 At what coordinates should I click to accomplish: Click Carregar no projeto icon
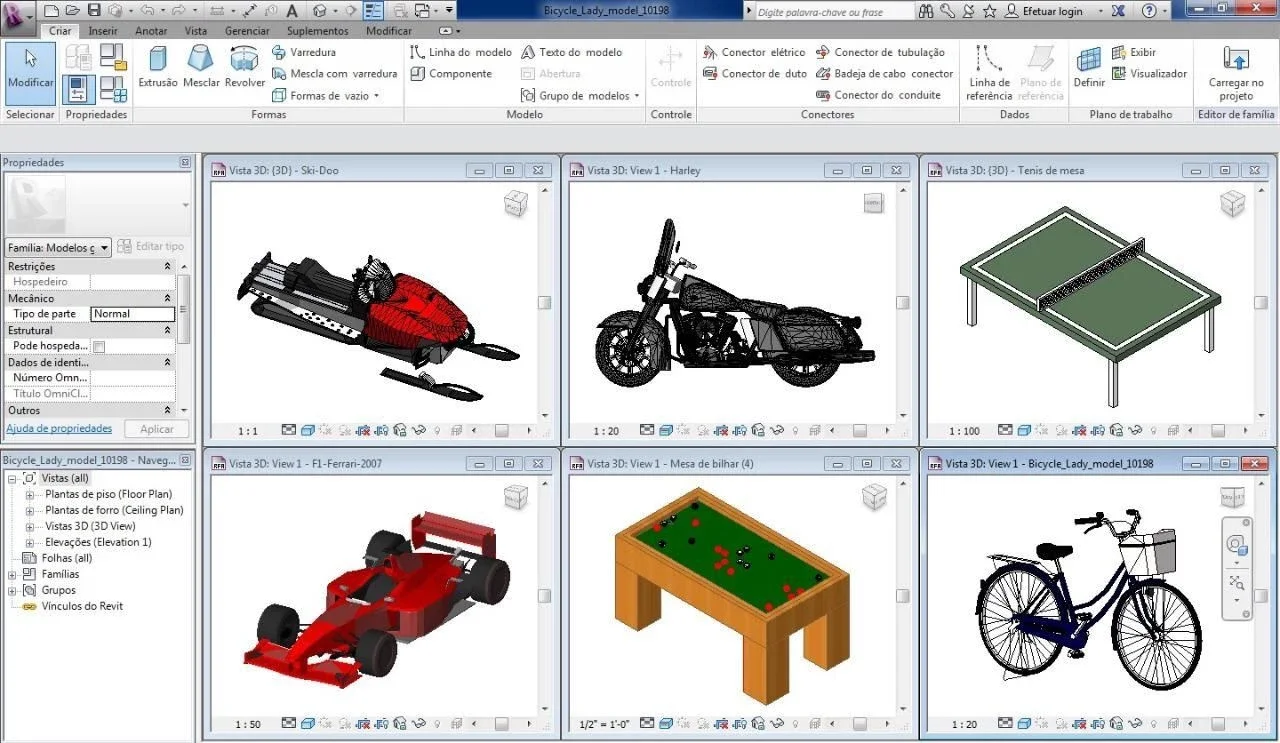click(1236, 72)
